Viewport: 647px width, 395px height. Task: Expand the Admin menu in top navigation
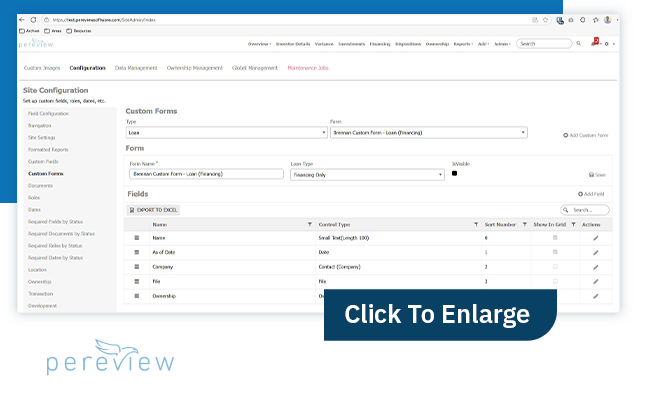[x=502, y=44]
